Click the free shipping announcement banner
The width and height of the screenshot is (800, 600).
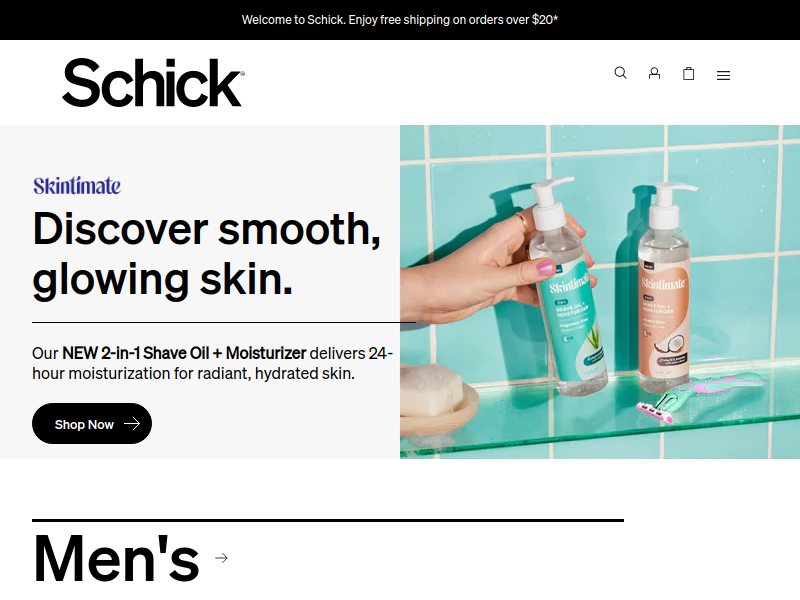[400, 20]
